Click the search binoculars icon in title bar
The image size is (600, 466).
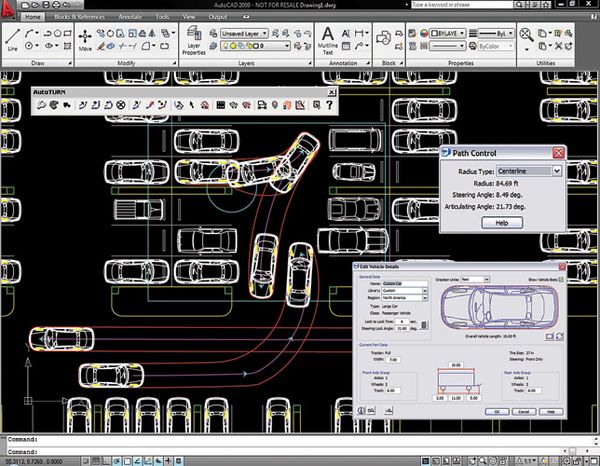pos(519,5)
